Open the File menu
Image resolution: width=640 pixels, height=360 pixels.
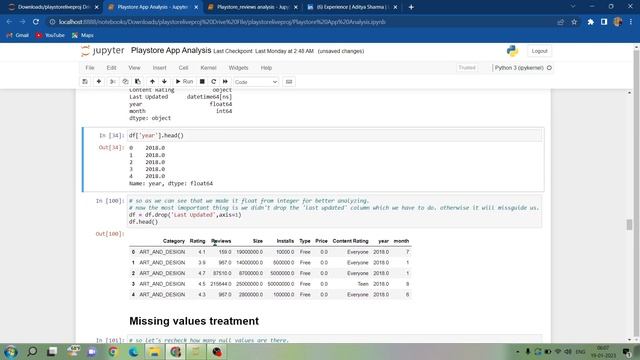tap(90, 68)
